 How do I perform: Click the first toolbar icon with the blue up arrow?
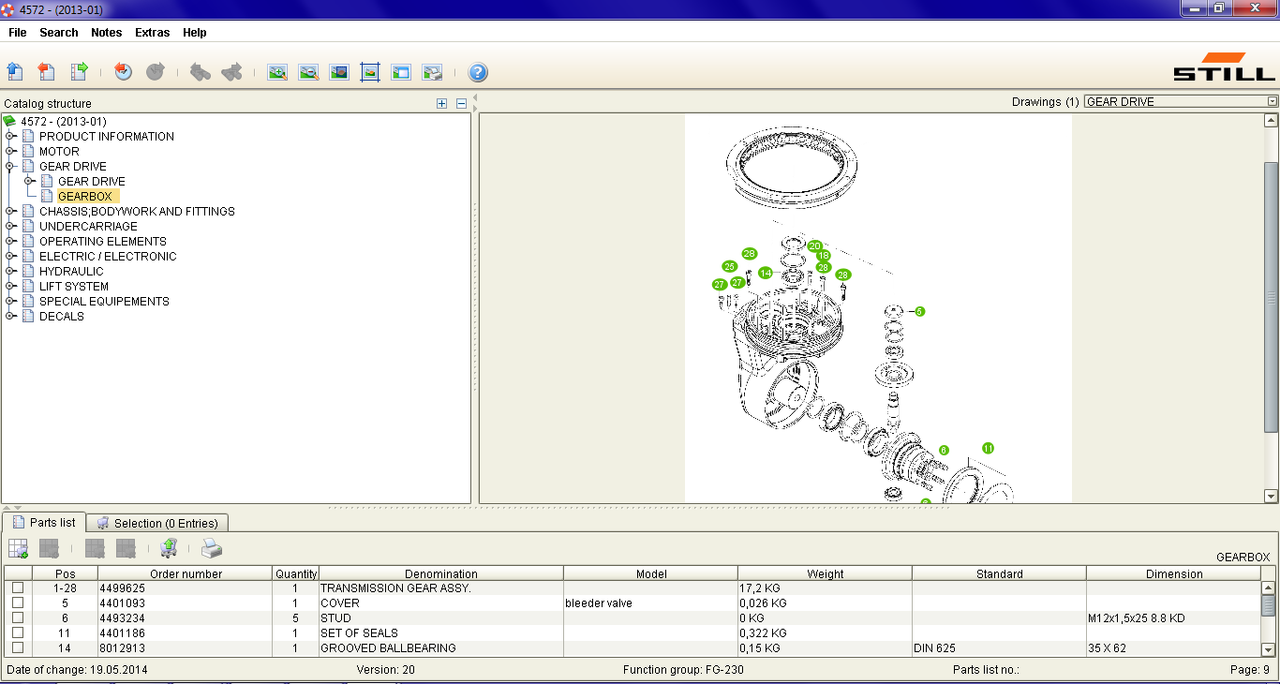tap(15, 72)
